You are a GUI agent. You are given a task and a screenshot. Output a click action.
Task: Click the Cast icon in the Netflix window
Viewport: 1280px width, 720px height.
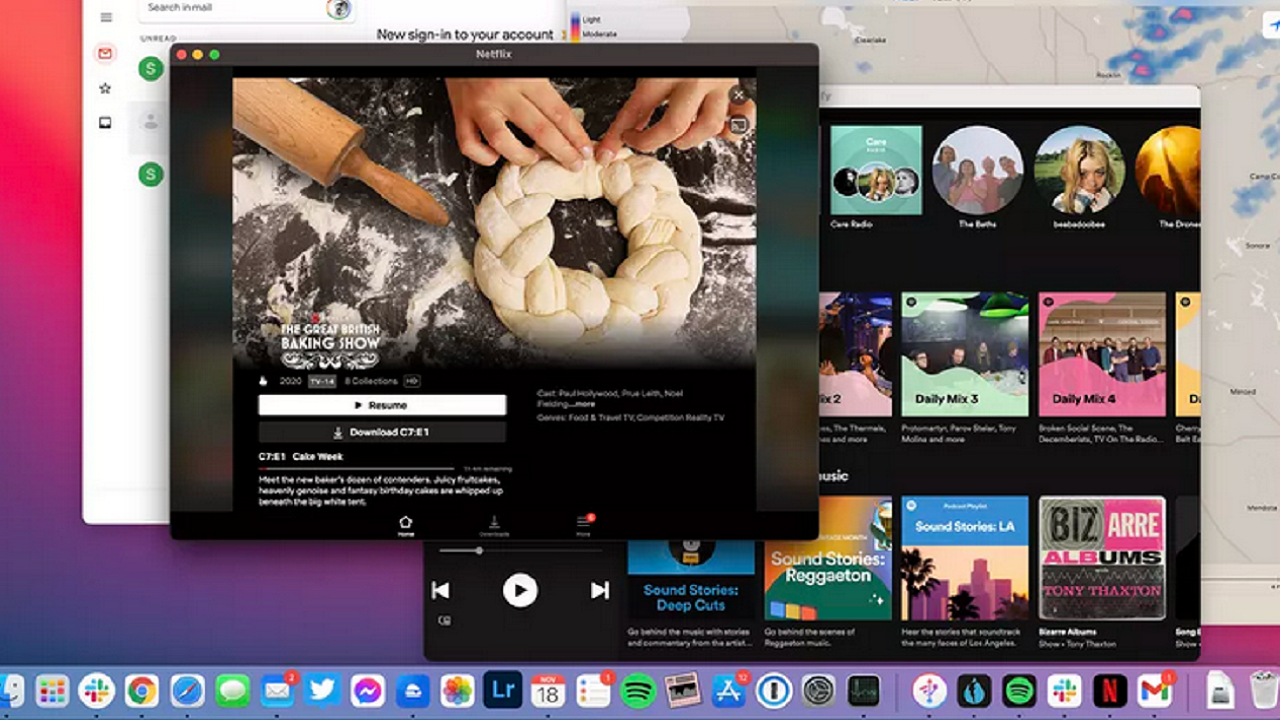tap(738, 125)
